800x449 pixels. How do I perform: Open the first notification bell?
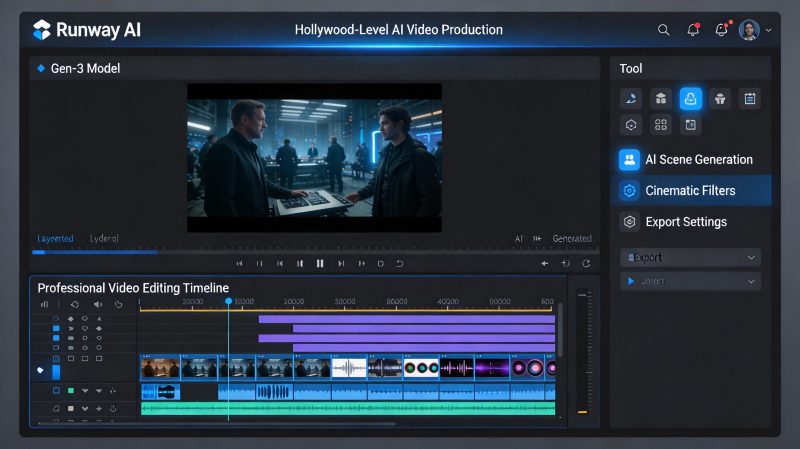(693, 30)
